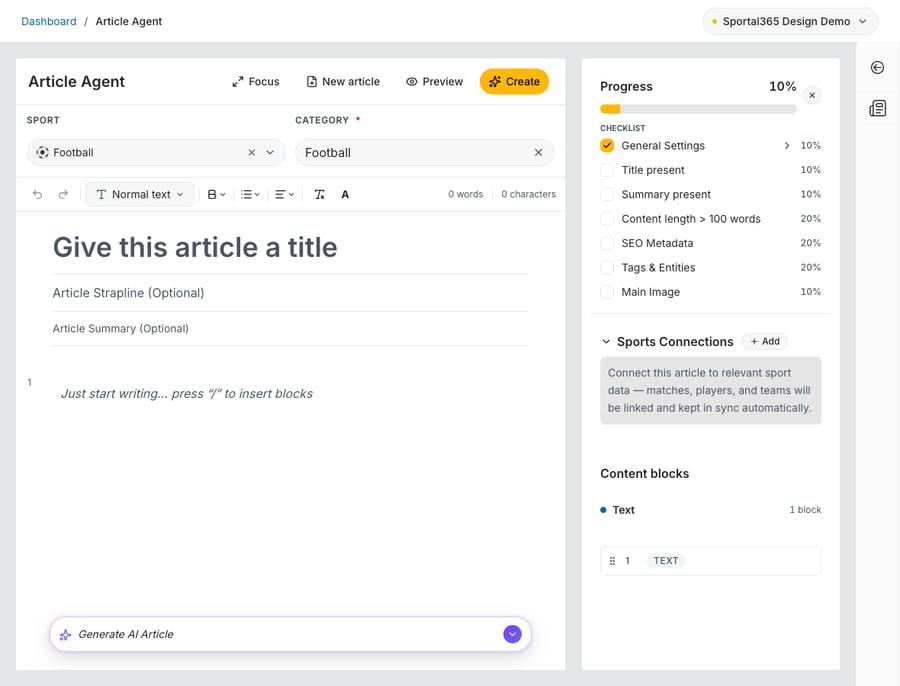Viewport: 900px width, 686px height.
Task: Toggle SEO Metadata checkbox
Action: pyautogui.click(x=607, y=243)
